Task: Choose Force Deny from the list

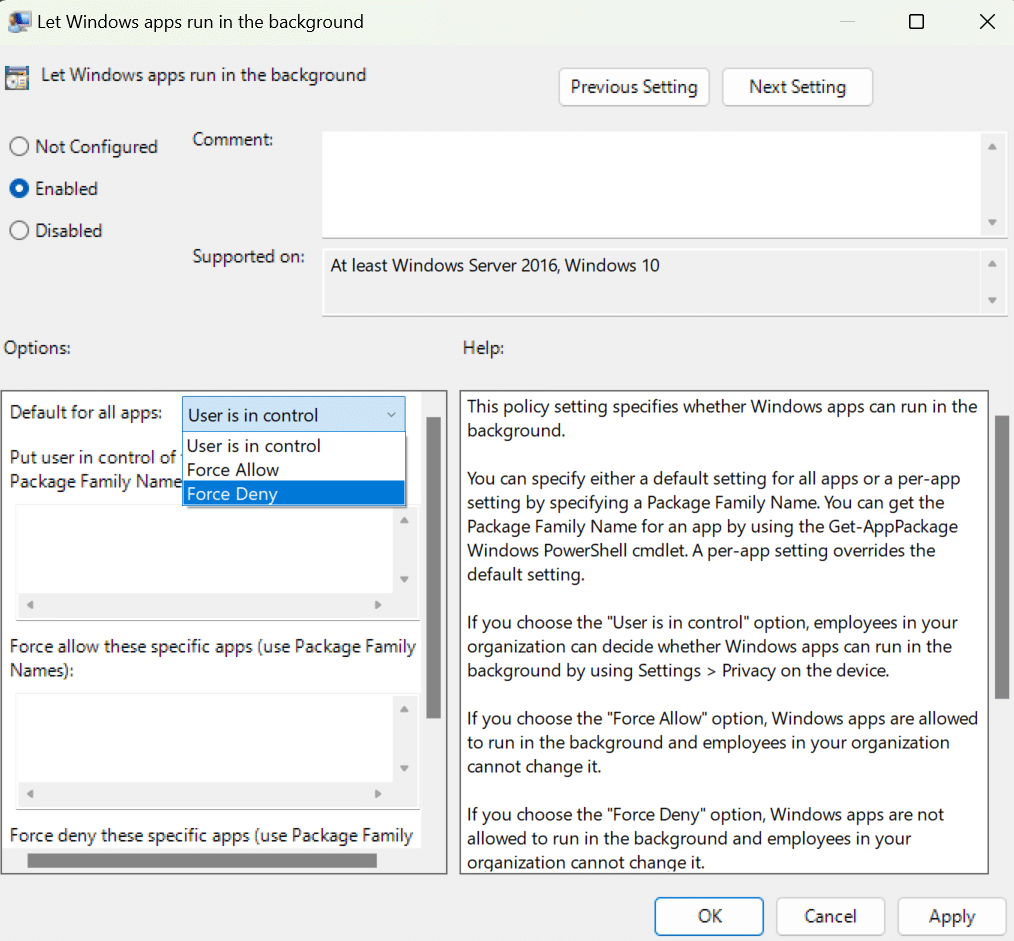Action: point(294,494)
